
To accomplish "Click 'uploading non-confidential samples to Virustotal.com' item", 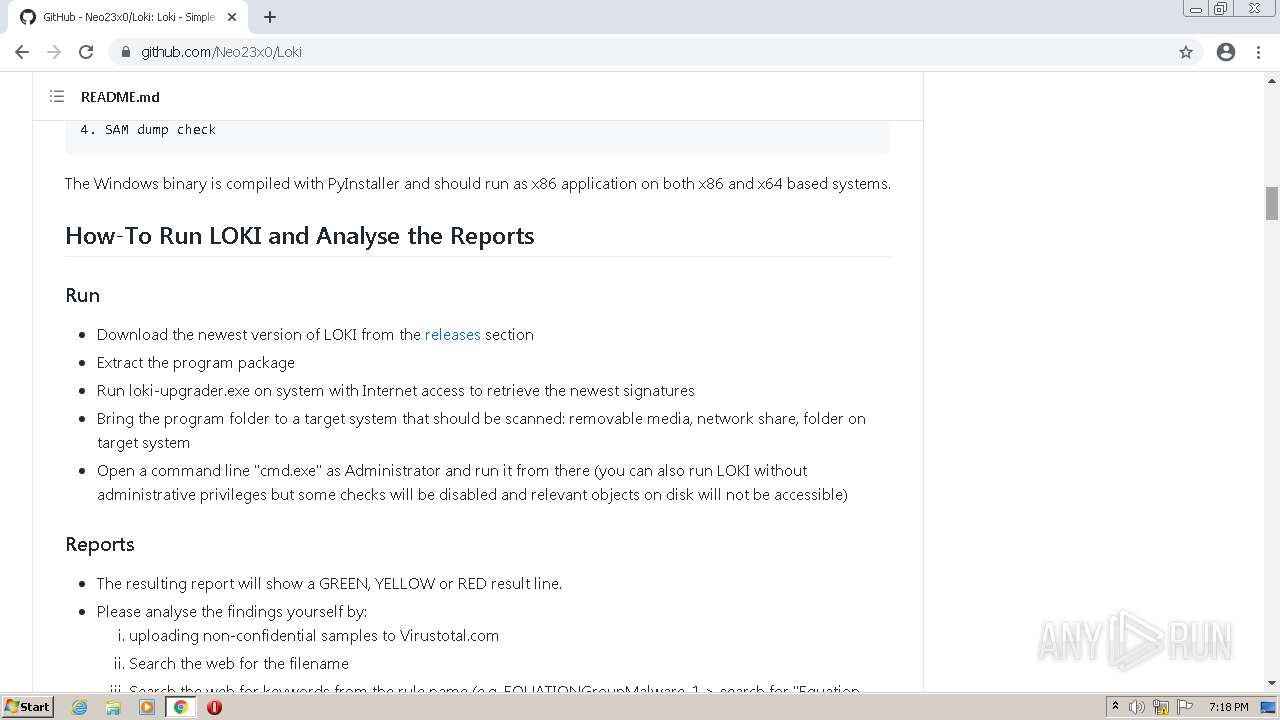I will coord(314,636).
